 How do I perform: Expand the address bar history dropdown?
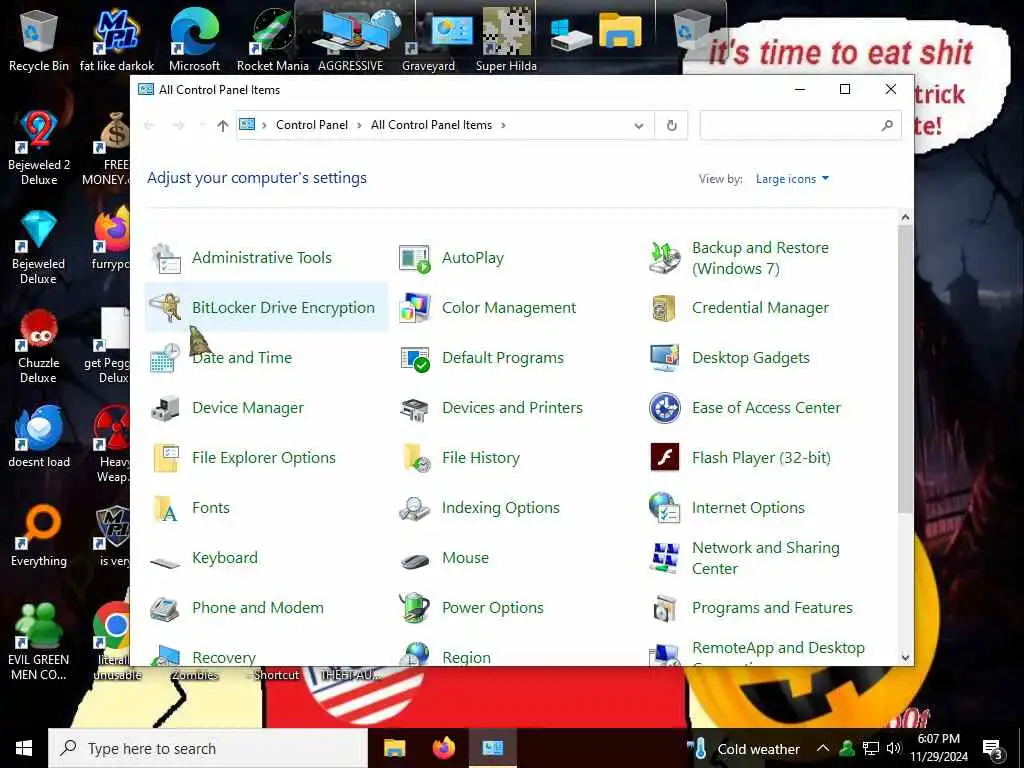point(639,125)
